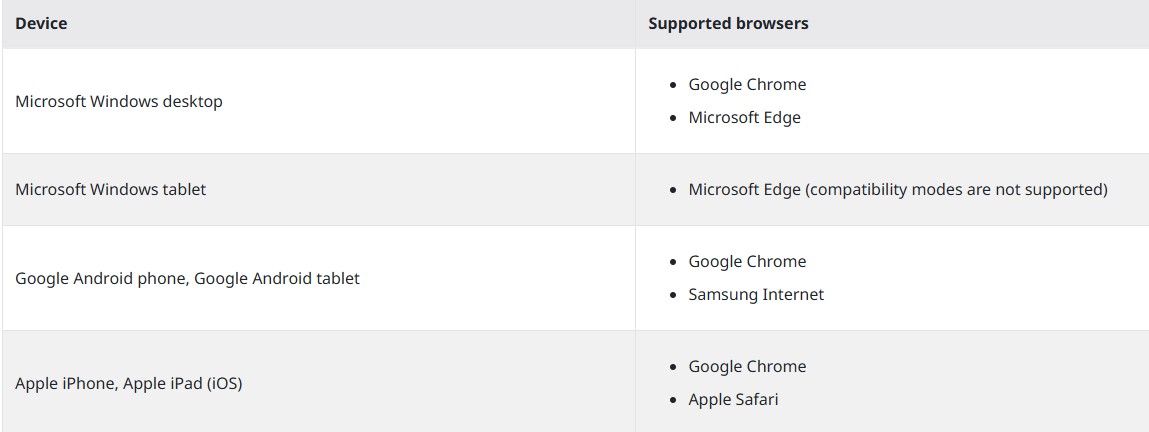Click the bullet beside Windows desktop's Google Chrome
Viewport: 1149px width, 432px height.
674,85
